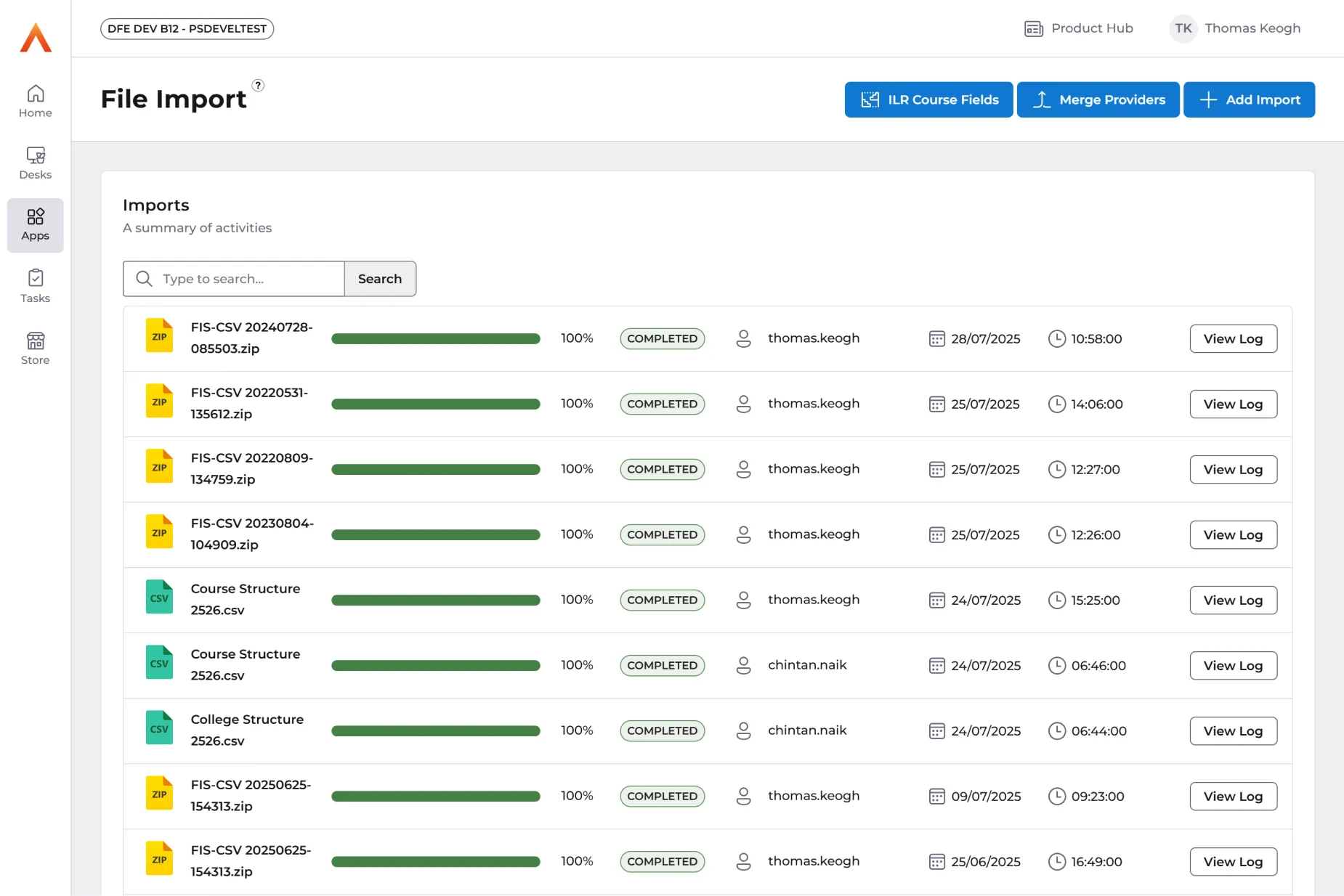1344x896 pixels.
Task: Open the Store sidebar icon
Action: (x=35, y=348)
